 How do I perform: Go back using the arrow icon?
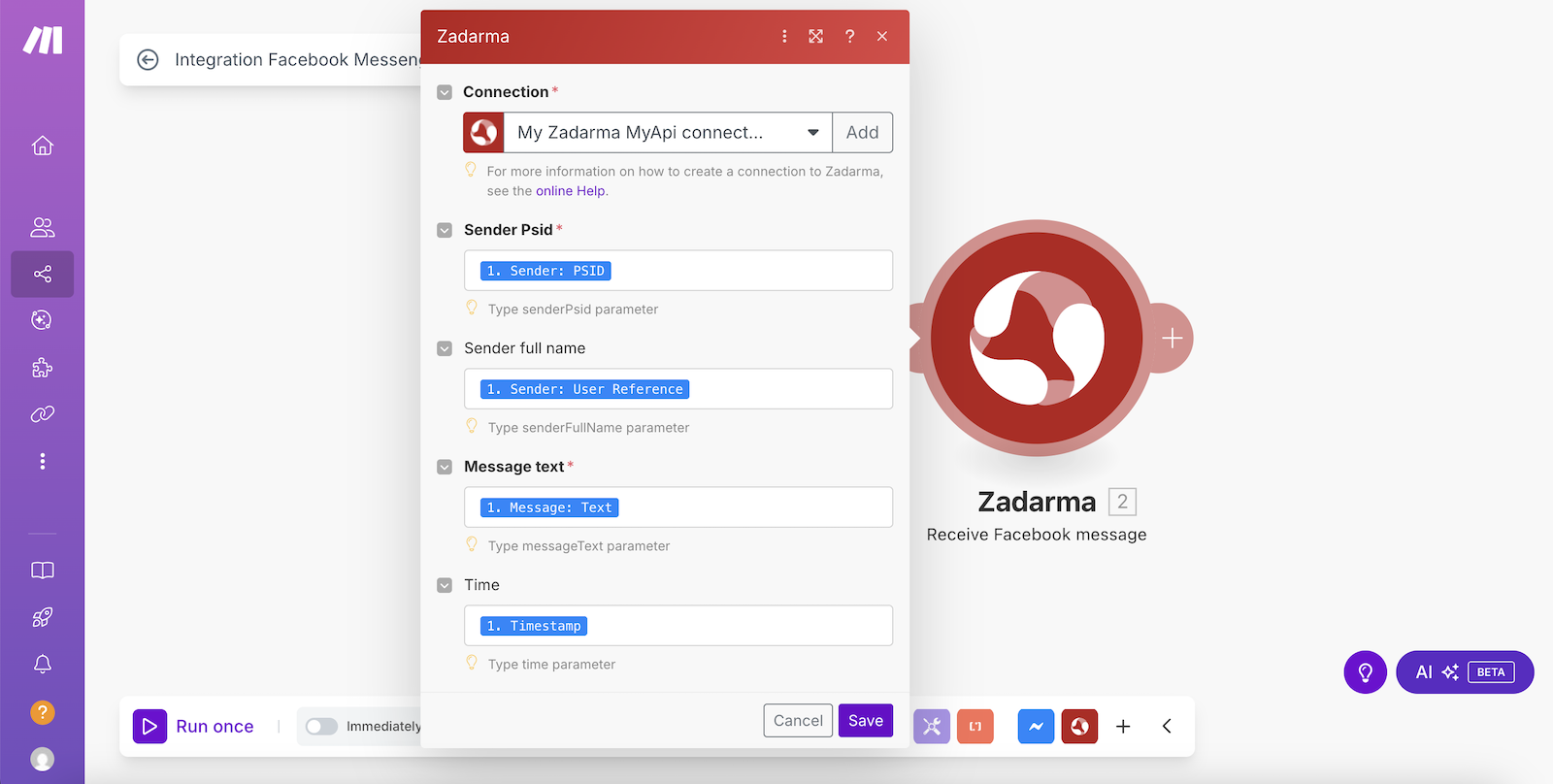click(148, 60)
